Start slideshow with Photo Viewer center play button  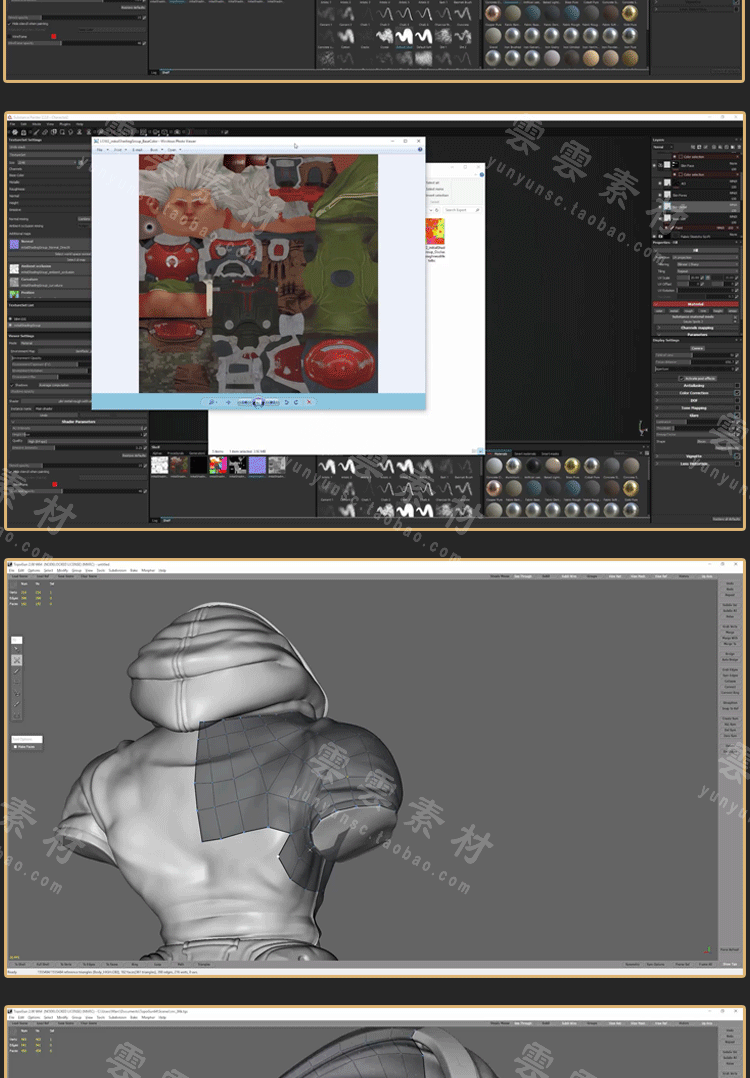coord(258,402)
